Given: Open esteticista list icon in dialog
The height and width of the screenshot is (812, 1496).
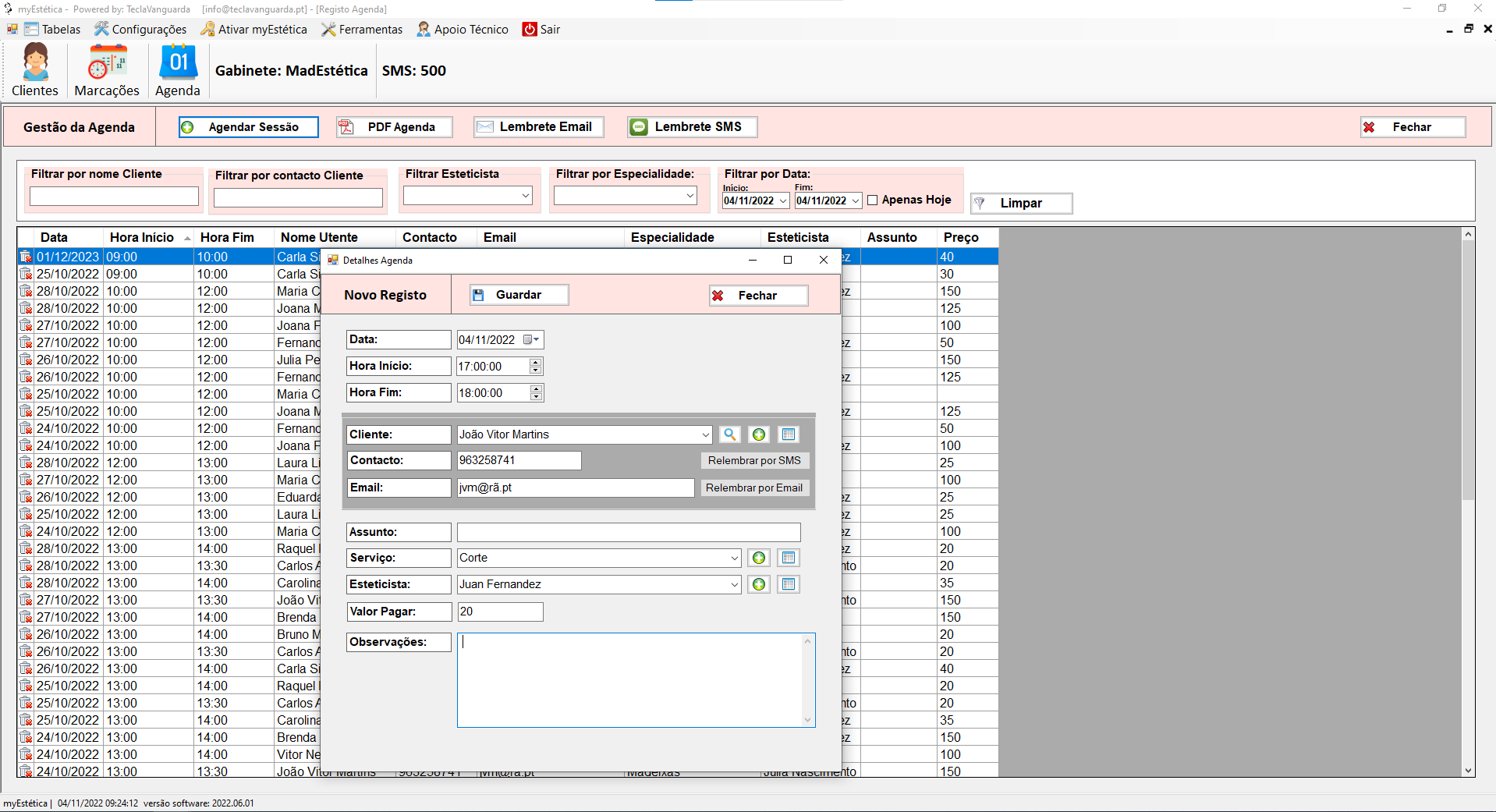Looking at the screenshot, I should tap(789, 584).
